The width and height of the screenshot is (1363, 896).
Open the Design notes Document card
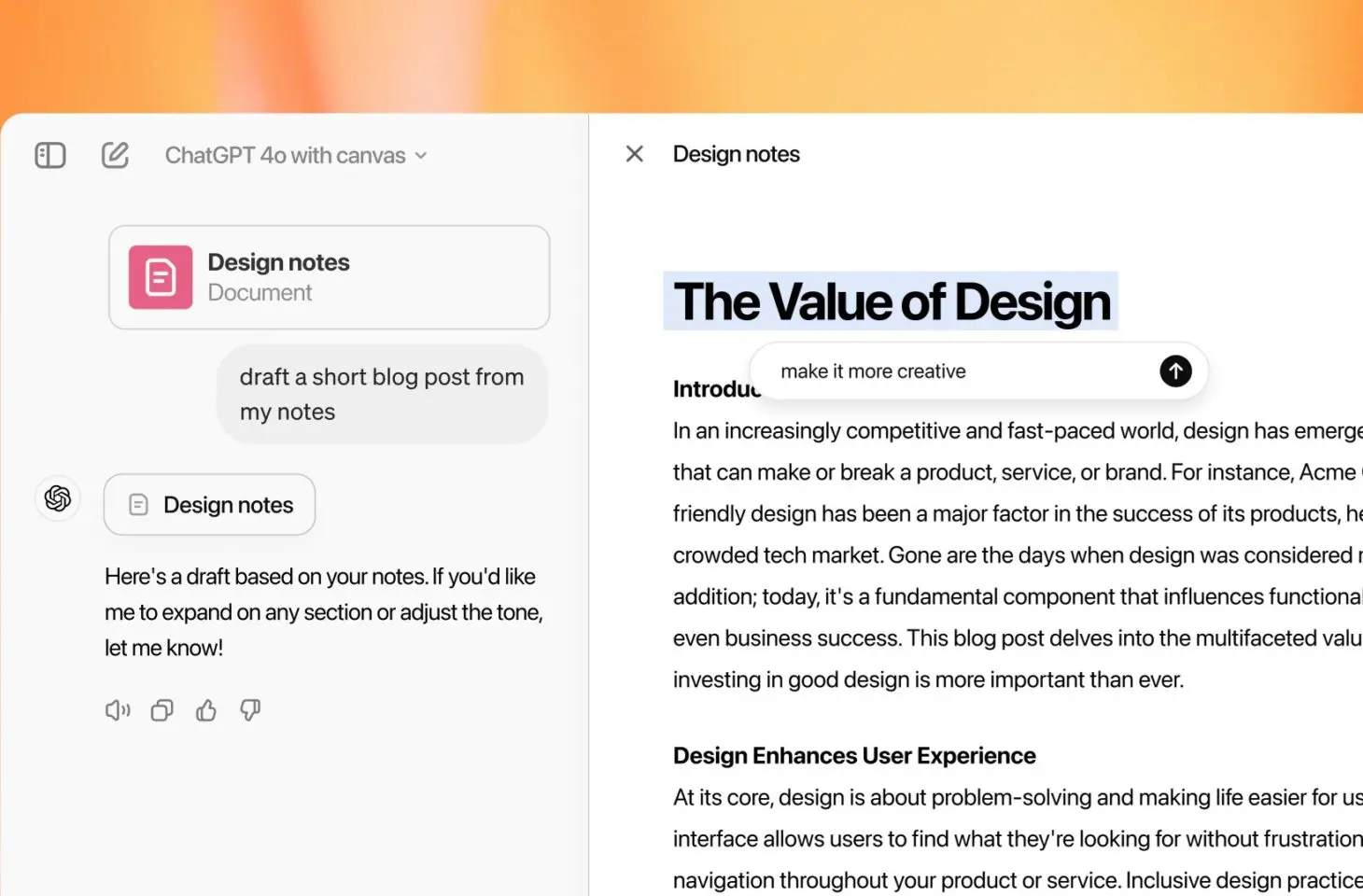[329, 276]
